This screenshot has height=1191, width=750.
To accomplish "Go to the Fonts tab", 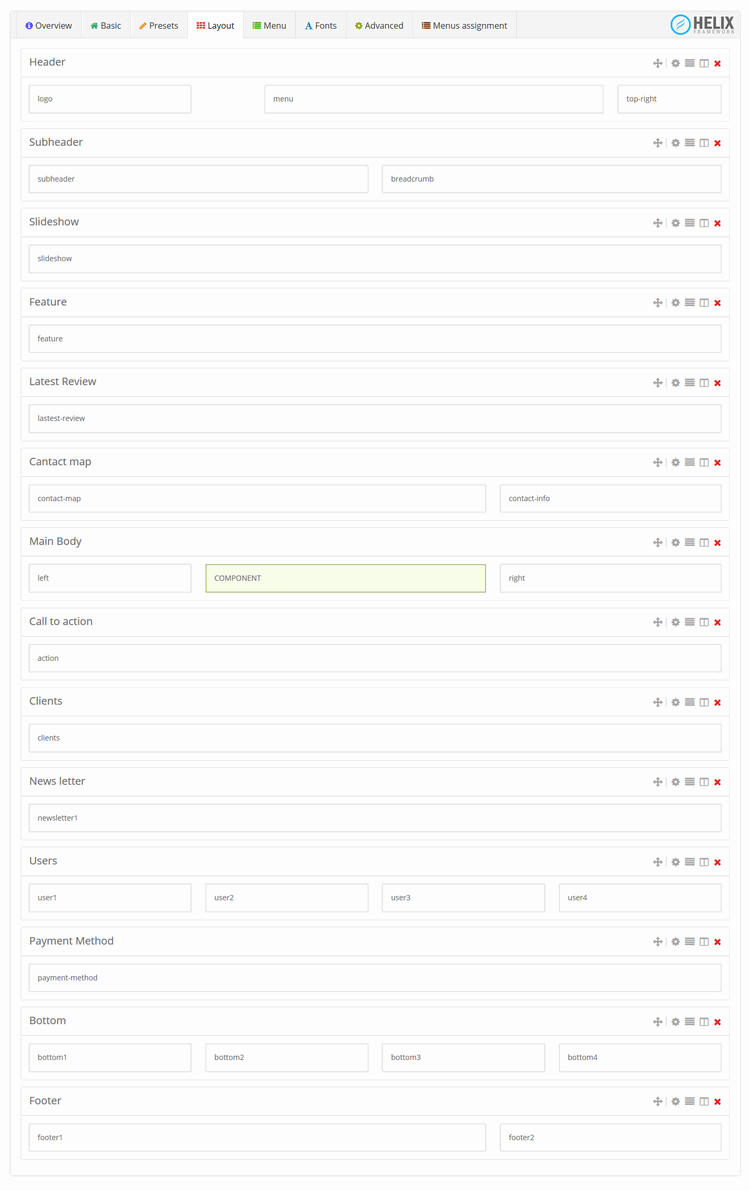I will 321,26.
